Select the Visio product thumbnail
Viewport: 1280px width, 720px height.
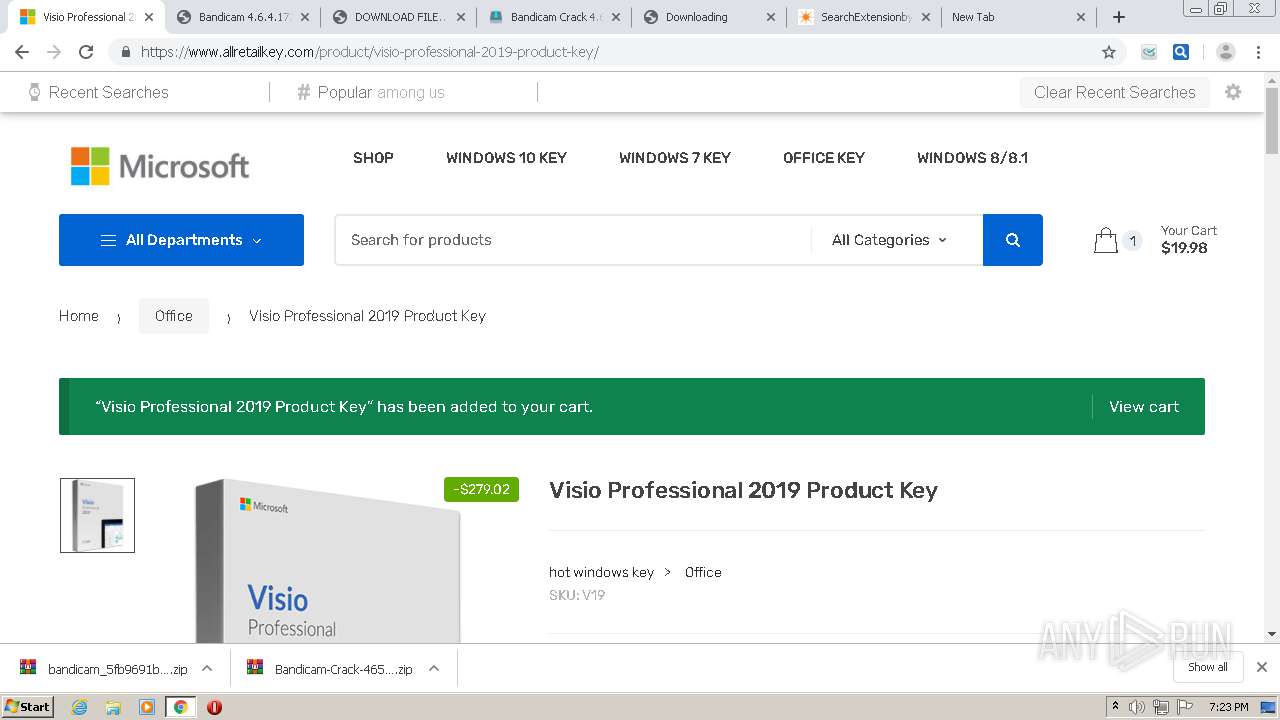97,515
